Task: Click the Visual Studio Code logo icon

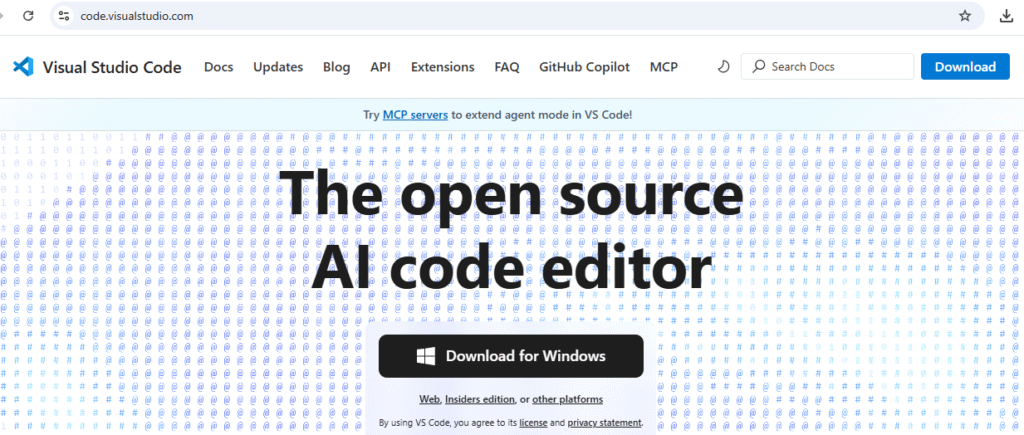Action: (23, 67)
